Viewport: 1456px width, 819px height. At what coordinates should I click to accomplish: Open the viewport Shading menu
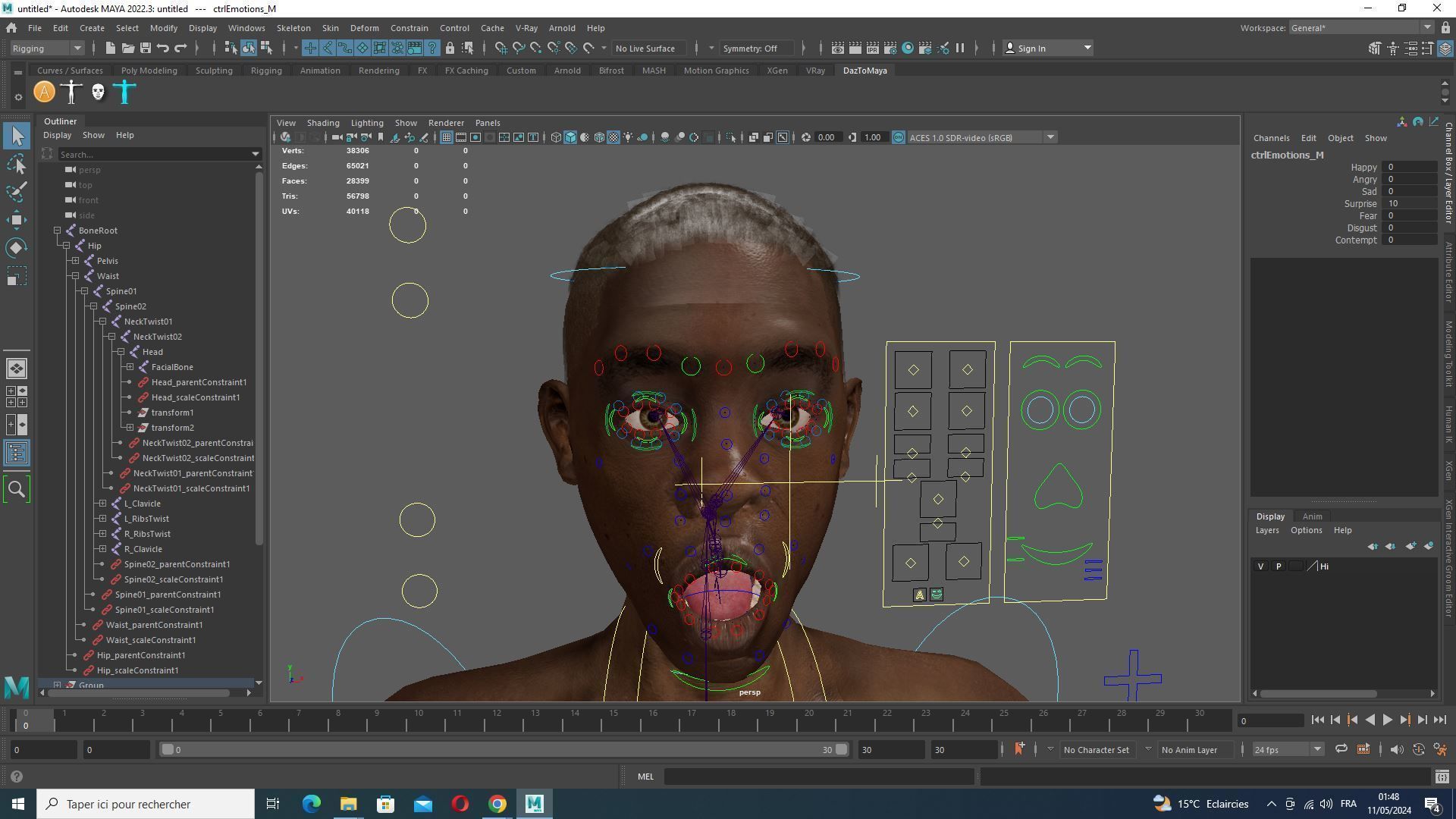(323, 123)
